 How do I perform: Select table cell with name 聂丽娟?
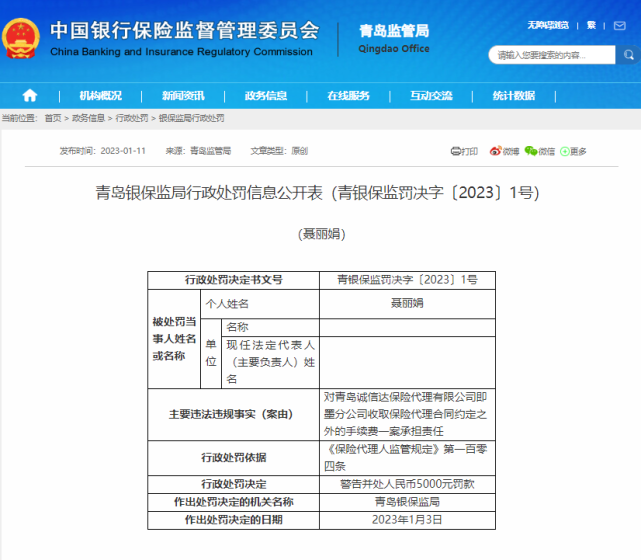pos(407,304)
